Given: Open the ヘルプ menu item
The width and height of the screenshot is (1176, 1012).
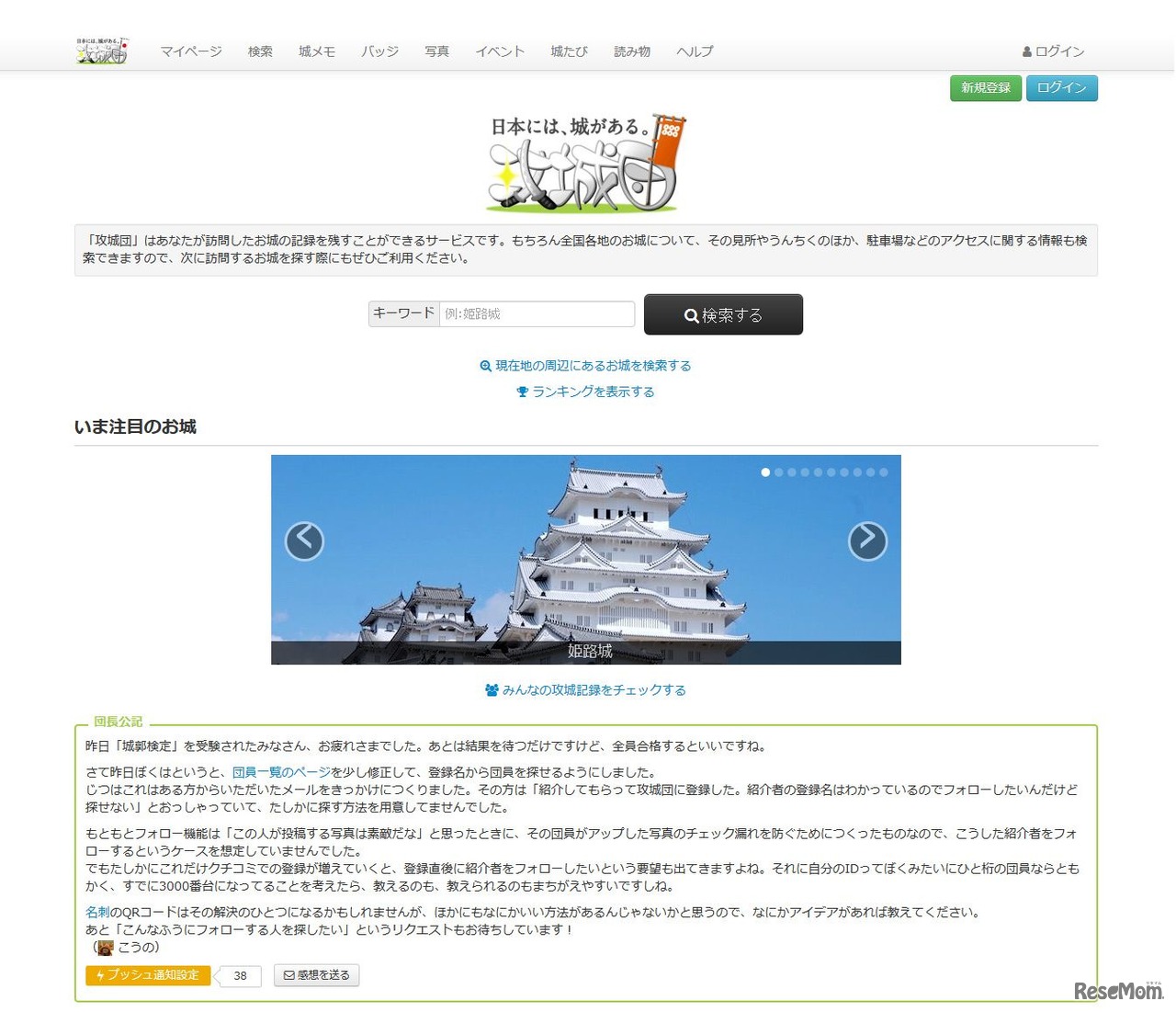Looking at the screenshot, I should coord(694,51).
